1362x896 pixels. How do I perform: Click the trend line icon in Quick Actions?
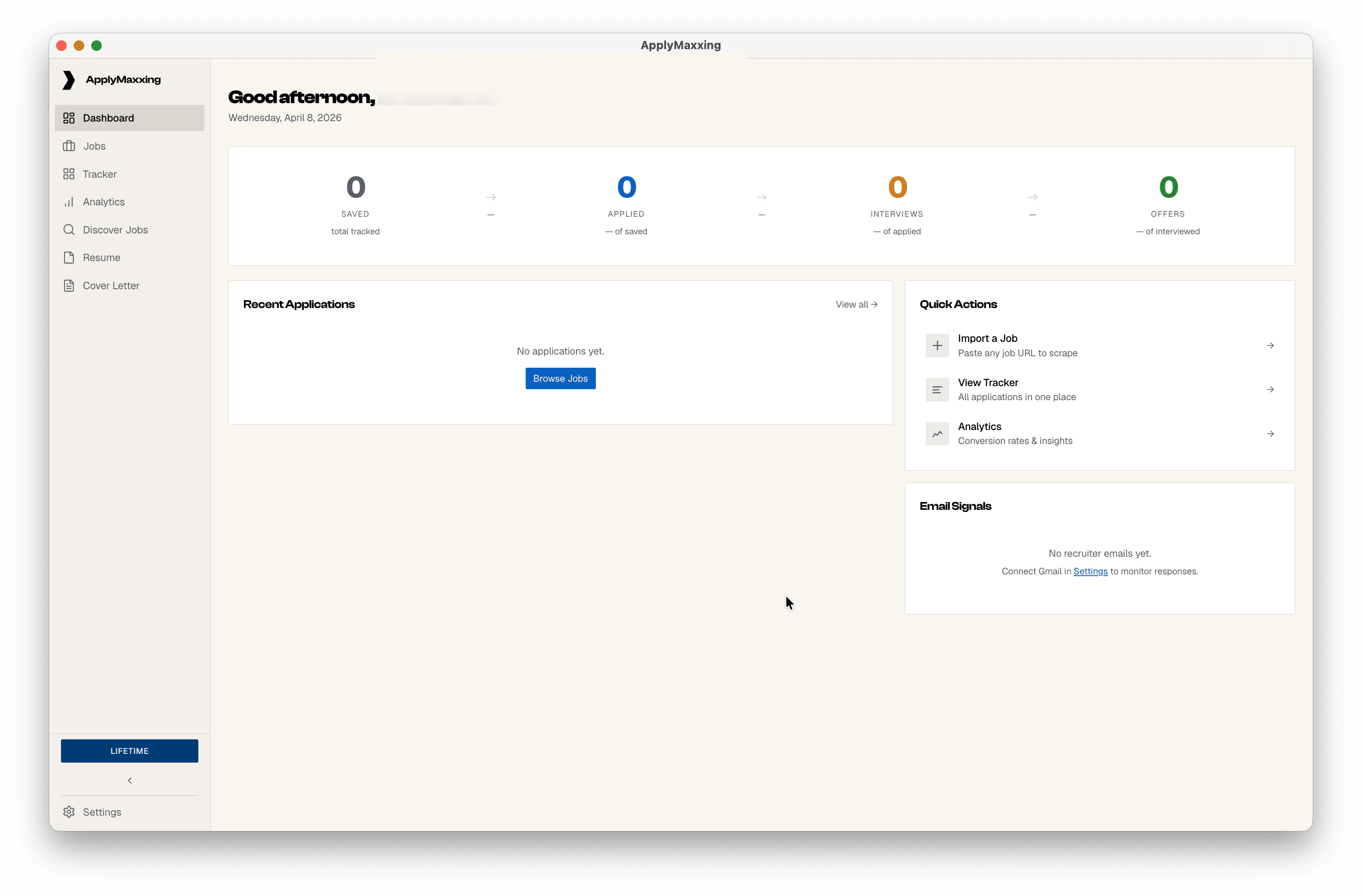click(x=937, y=434)
